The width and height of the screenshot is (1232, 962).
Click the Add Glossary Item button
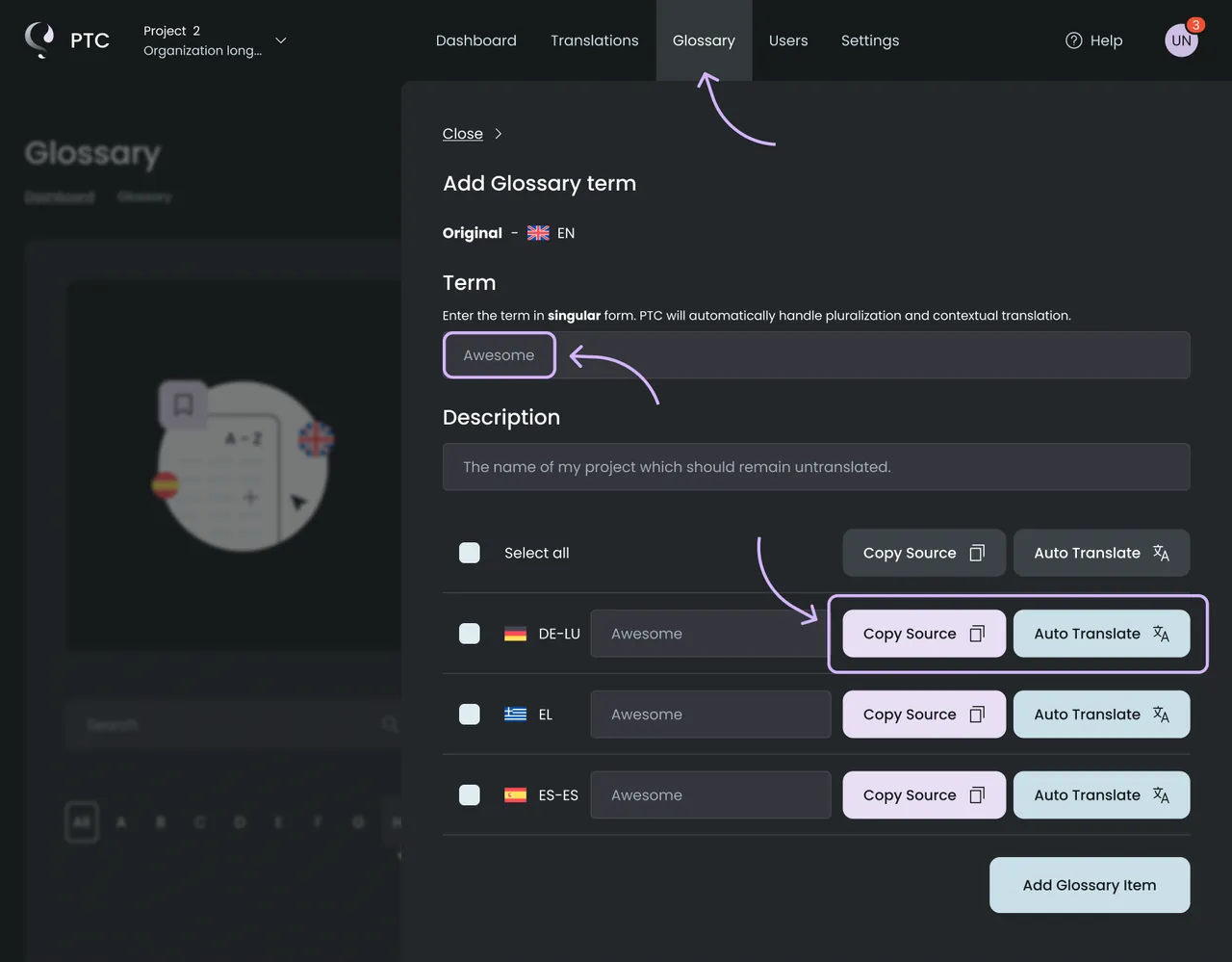click(x=1090, y=885)
